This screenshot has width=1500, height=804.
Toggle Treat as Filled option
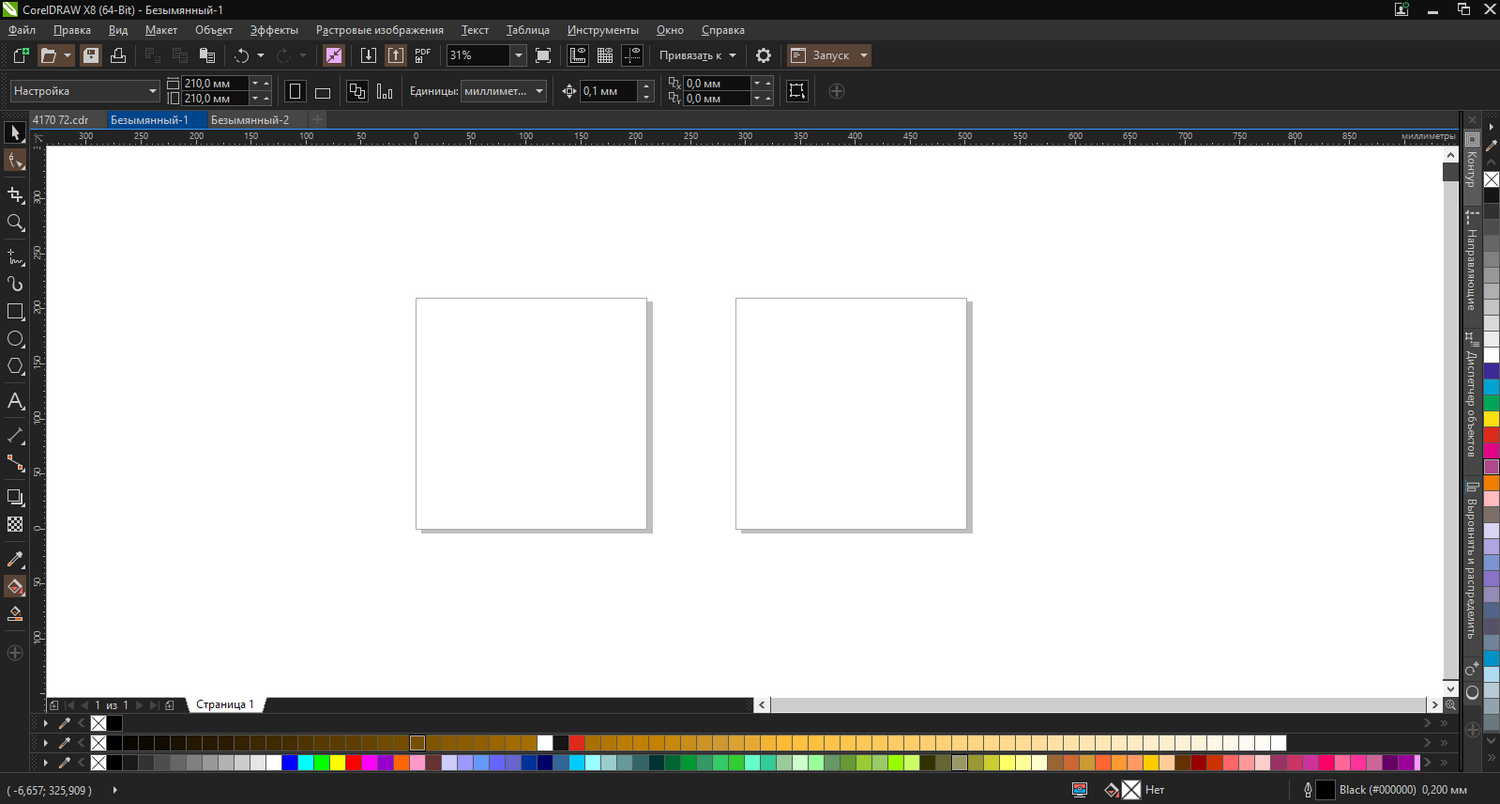[x=796, y=91]
